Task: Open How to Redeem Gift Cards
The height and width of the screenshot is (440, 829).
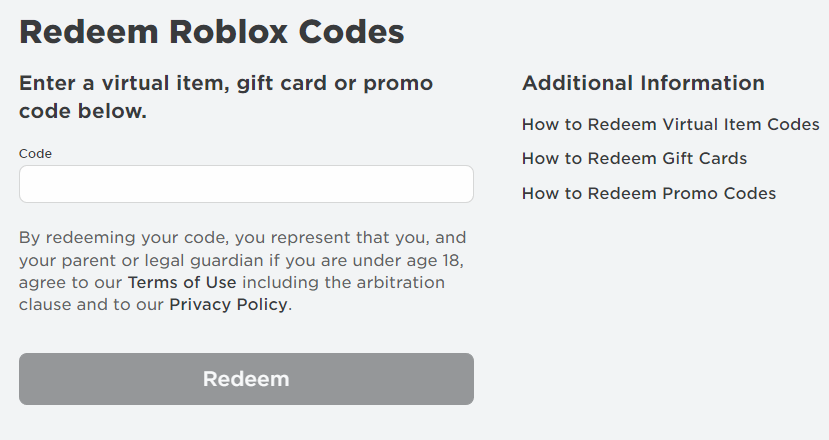Action: tap(634, 159)
